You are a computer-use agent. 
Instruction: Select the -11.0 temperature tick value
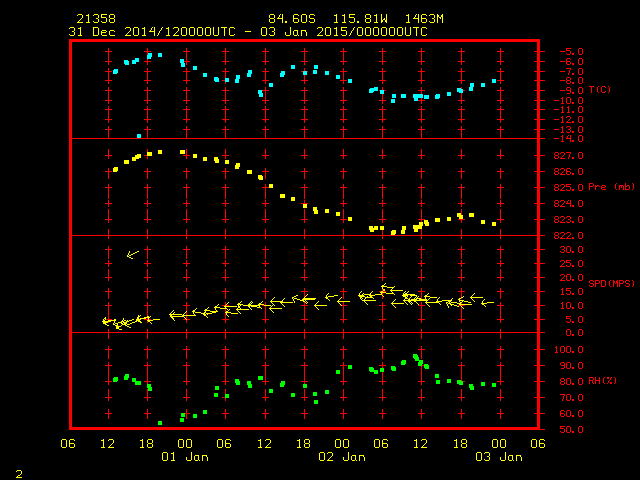[569, 110]
